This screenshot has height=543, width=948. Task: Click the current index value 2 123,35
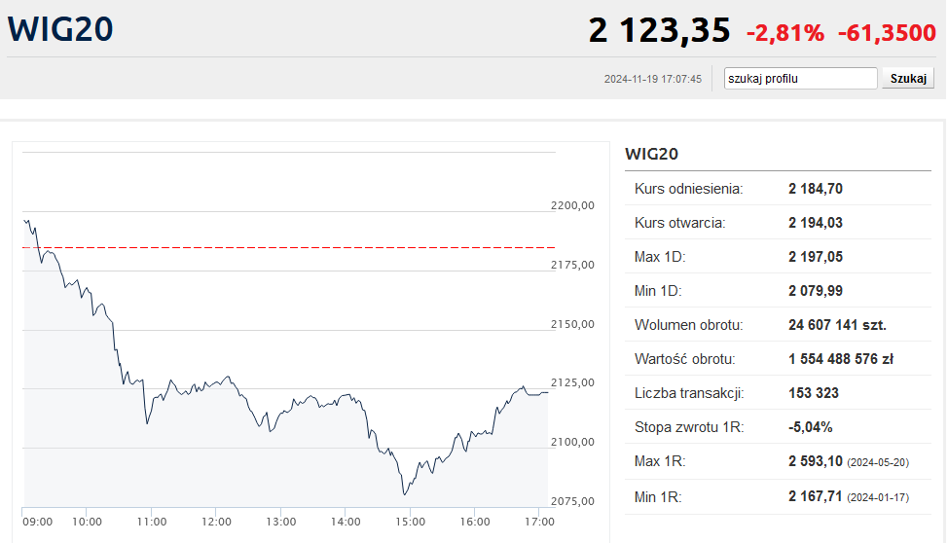[x=659, y=30]
